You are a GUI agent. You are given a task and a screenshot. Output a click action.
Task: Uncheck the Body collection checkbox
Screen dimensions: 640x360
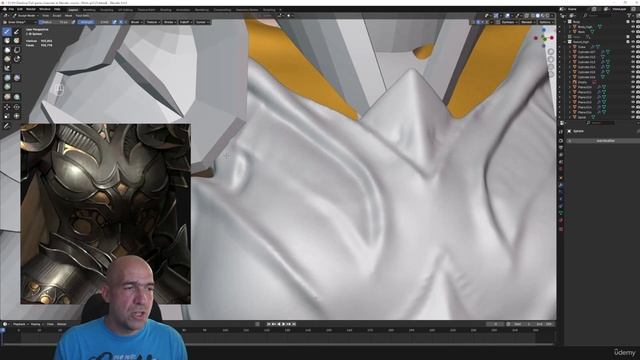coord(628,22)
